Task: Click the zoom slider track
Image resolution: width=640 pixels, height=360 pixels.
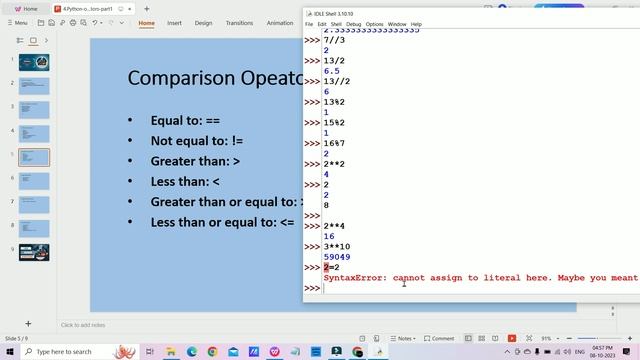Action: (599, 338)
